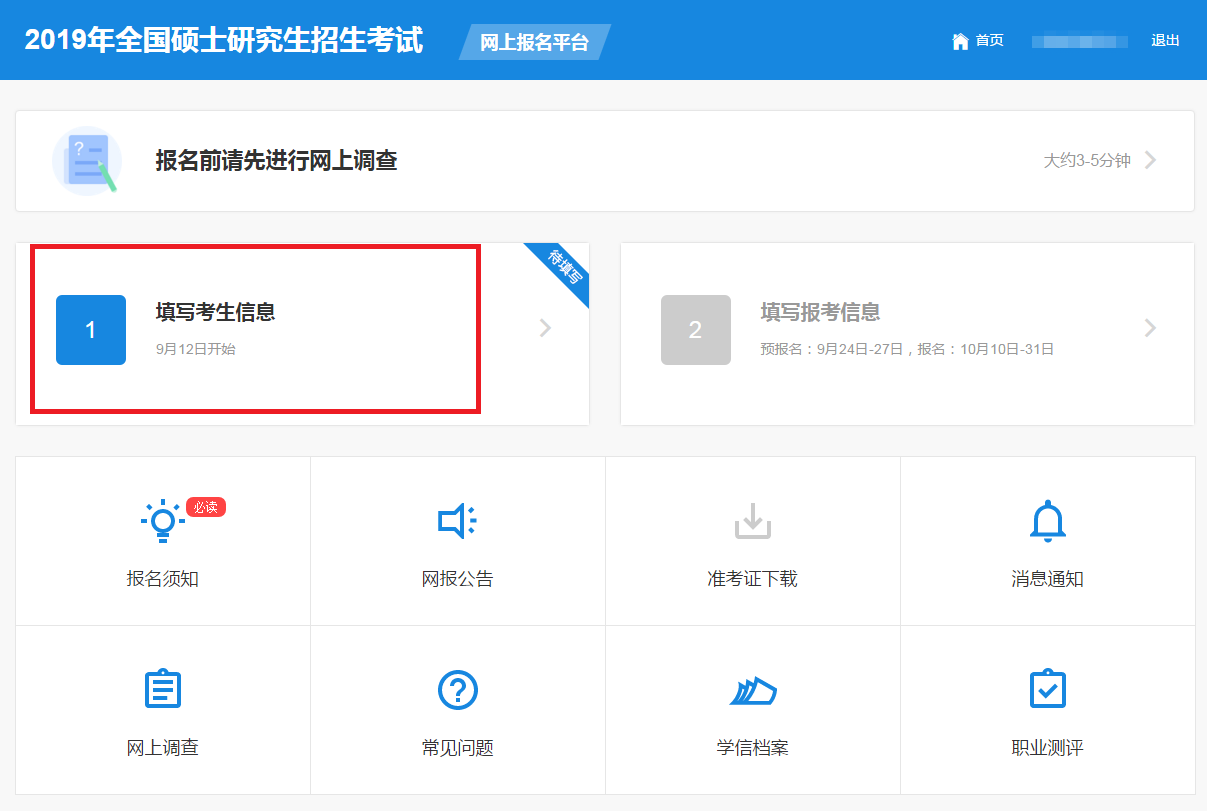This screenshot has height=811, width=1207.
Task: Click the download icon for 准考证下载
Action: [752, 521]
